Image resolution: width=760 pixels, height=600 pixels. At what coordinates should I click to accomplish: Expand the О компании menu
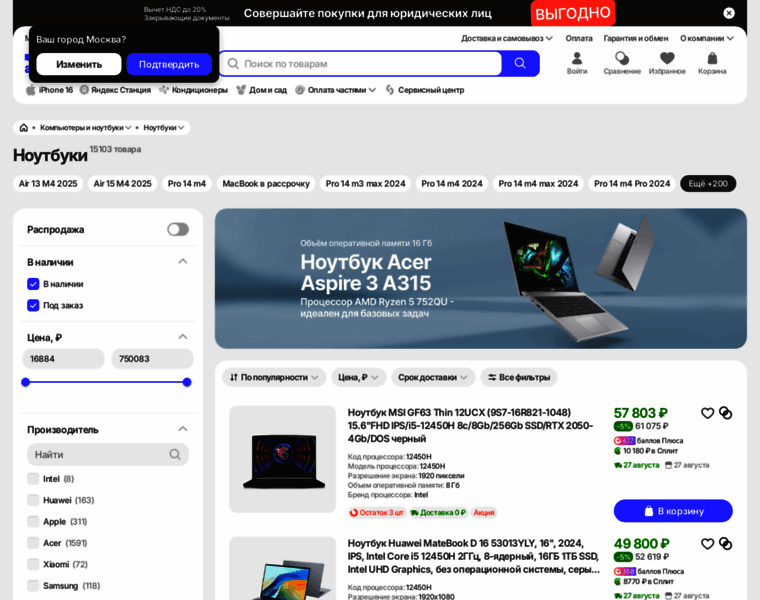[707, 38]
